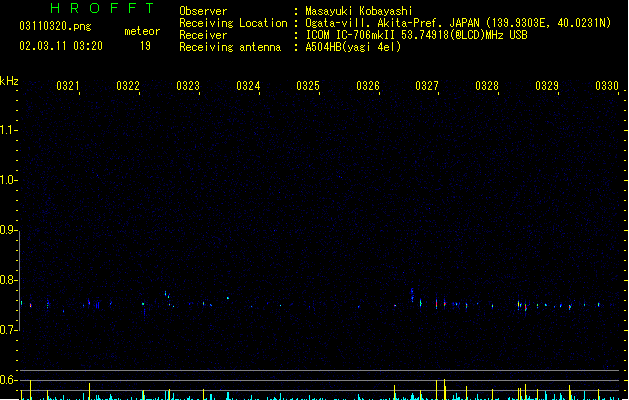Select the file name 03110320.png
Screen dimensions: 629x400
[x=55, y=26]
